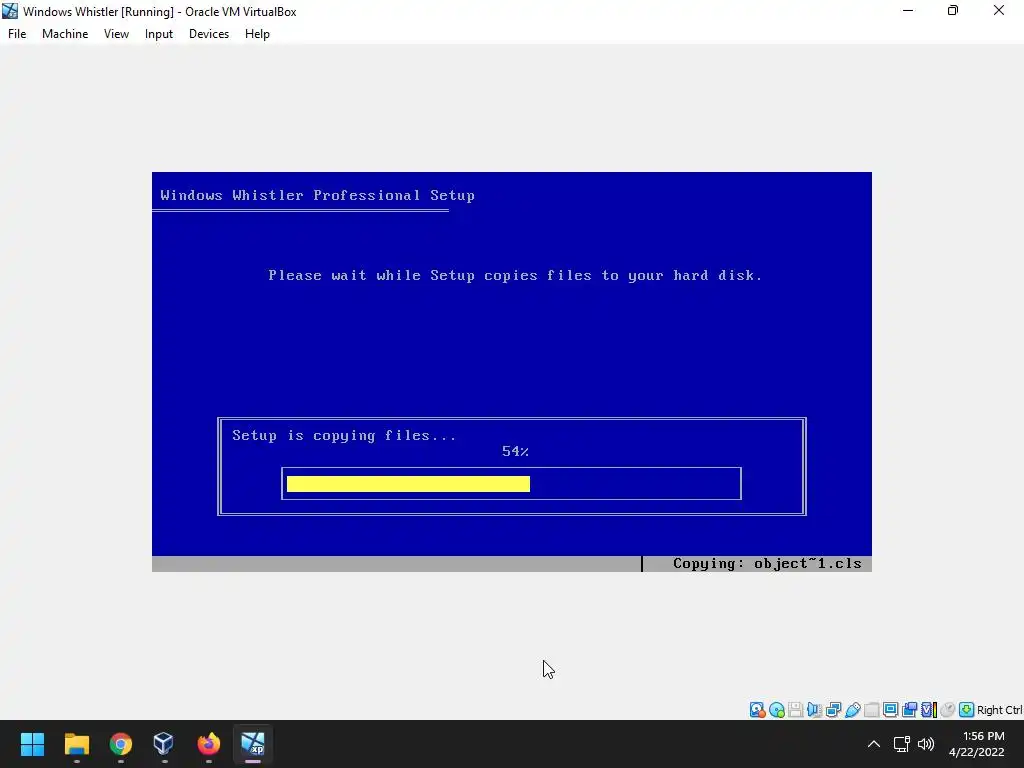Click 'Windows Whistler Professional Setup' heading

point(317,195)
